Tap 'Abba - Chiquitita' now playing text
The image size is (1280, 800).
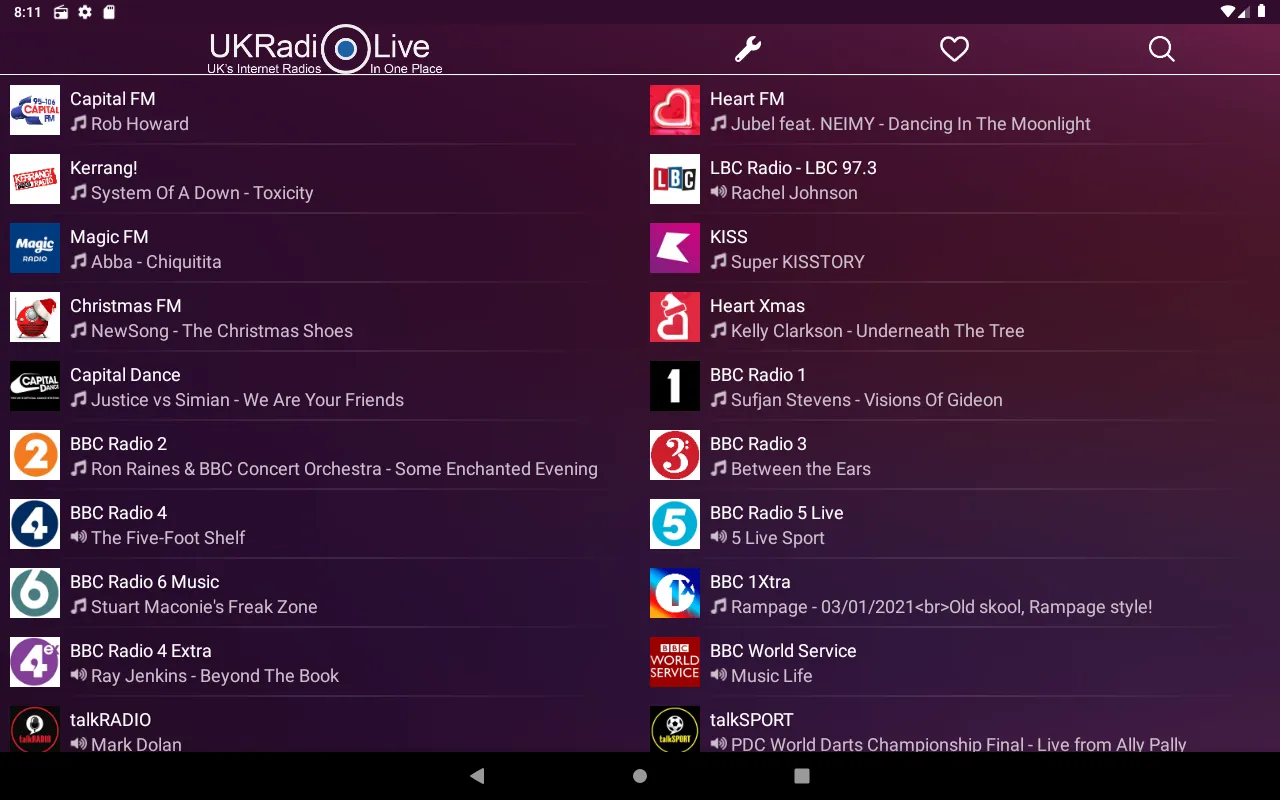pos(156,262)
